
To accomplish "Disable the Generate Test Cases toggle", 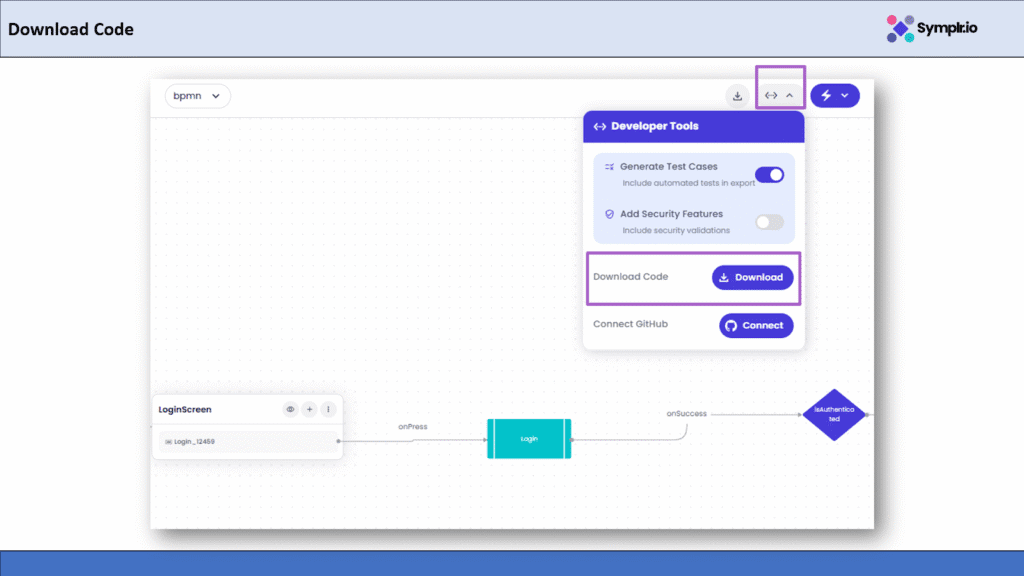I will click(769, 175).
